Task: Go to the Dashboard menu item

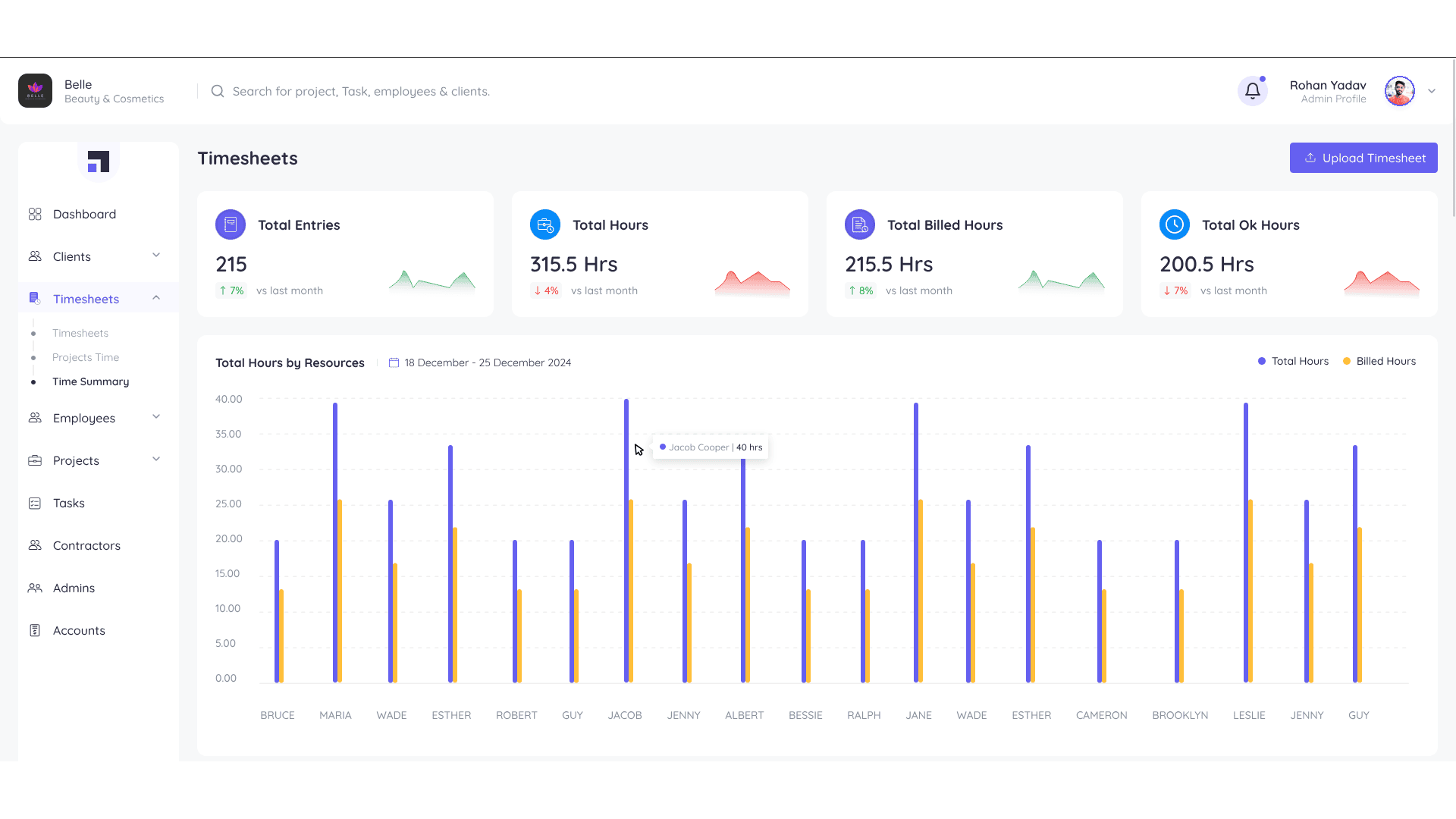Action: (84, 214)
